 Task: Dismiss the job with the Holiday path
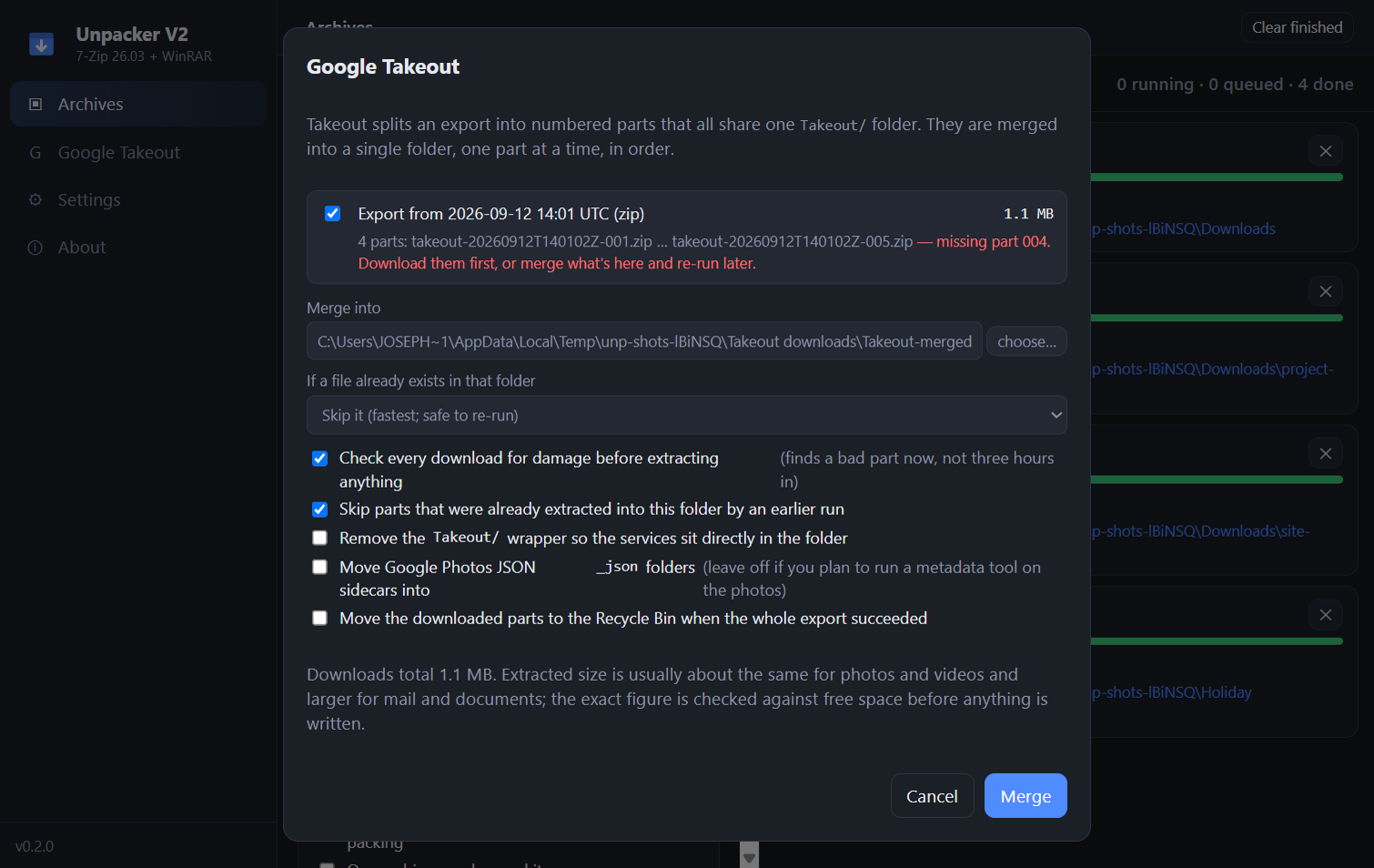click(x=1325, y=615)
